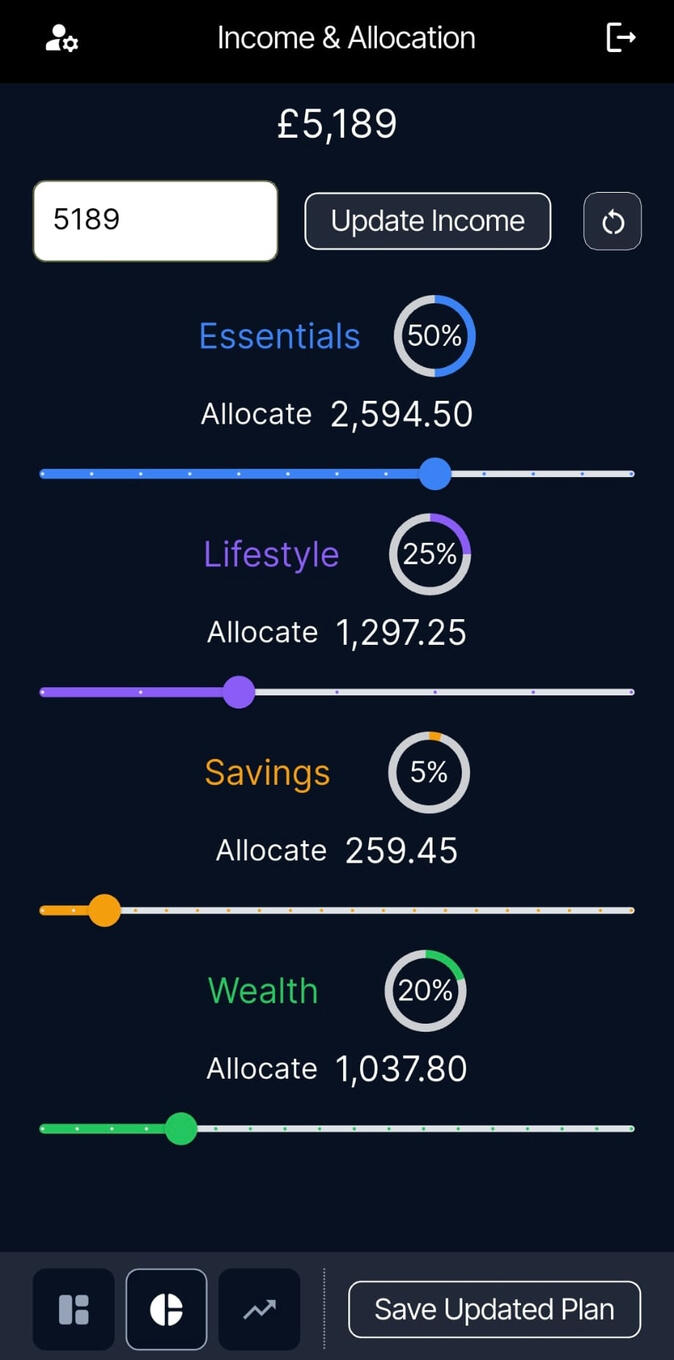Click the Wealth 20% progress ring
Image resolution: width=674 pixels, height=1360 pixels.
425,990
